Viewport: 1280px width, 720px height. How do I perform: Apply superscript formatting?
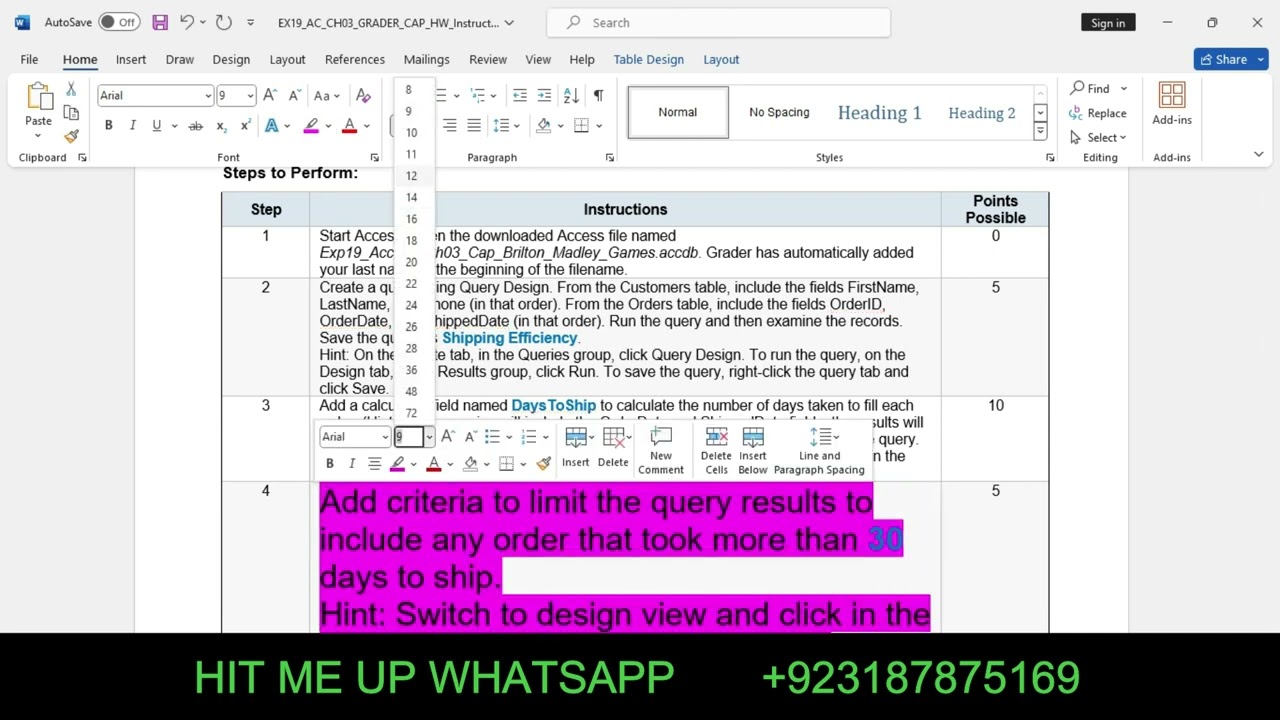click(245, 126)
